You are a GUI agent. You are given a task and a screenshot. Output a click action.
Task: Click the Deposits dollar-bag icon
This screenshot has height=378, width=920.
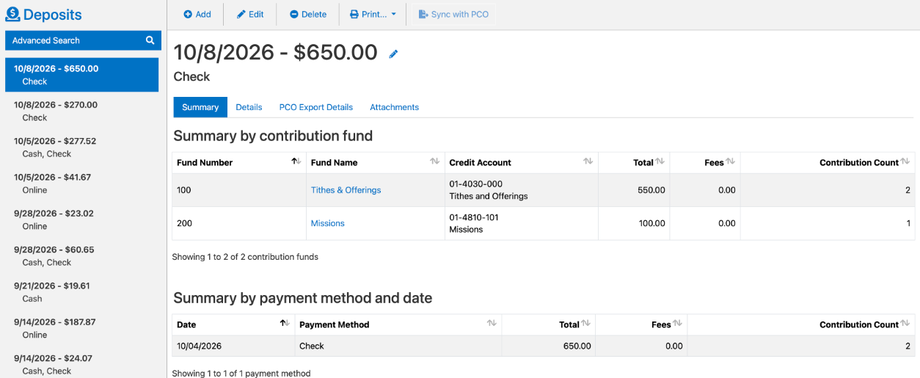12,15
